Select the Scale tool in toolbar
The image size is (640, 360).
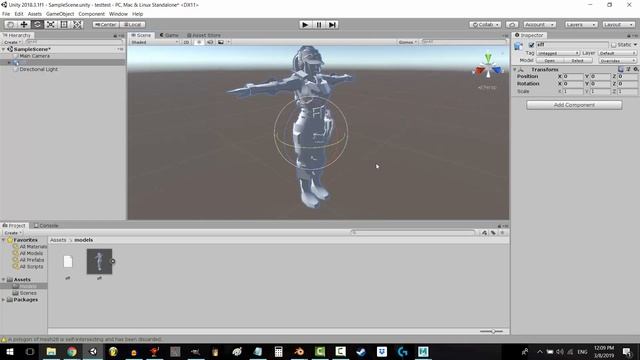click(x=51, y=24)
